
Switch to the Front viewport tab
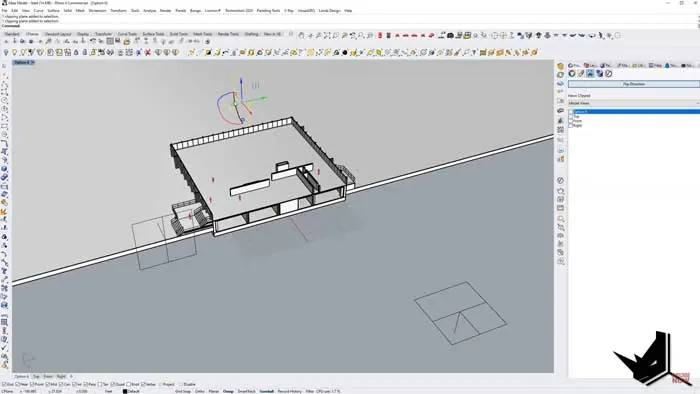pos(47,376)
